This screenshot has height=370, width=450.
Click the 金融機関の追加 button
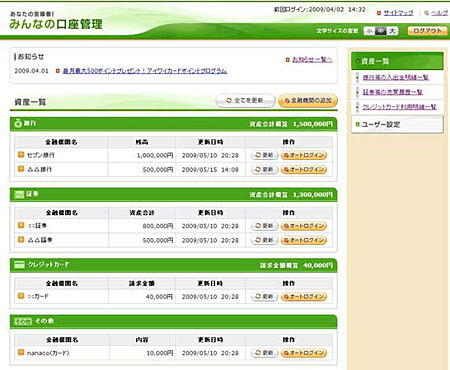point(308,100)
